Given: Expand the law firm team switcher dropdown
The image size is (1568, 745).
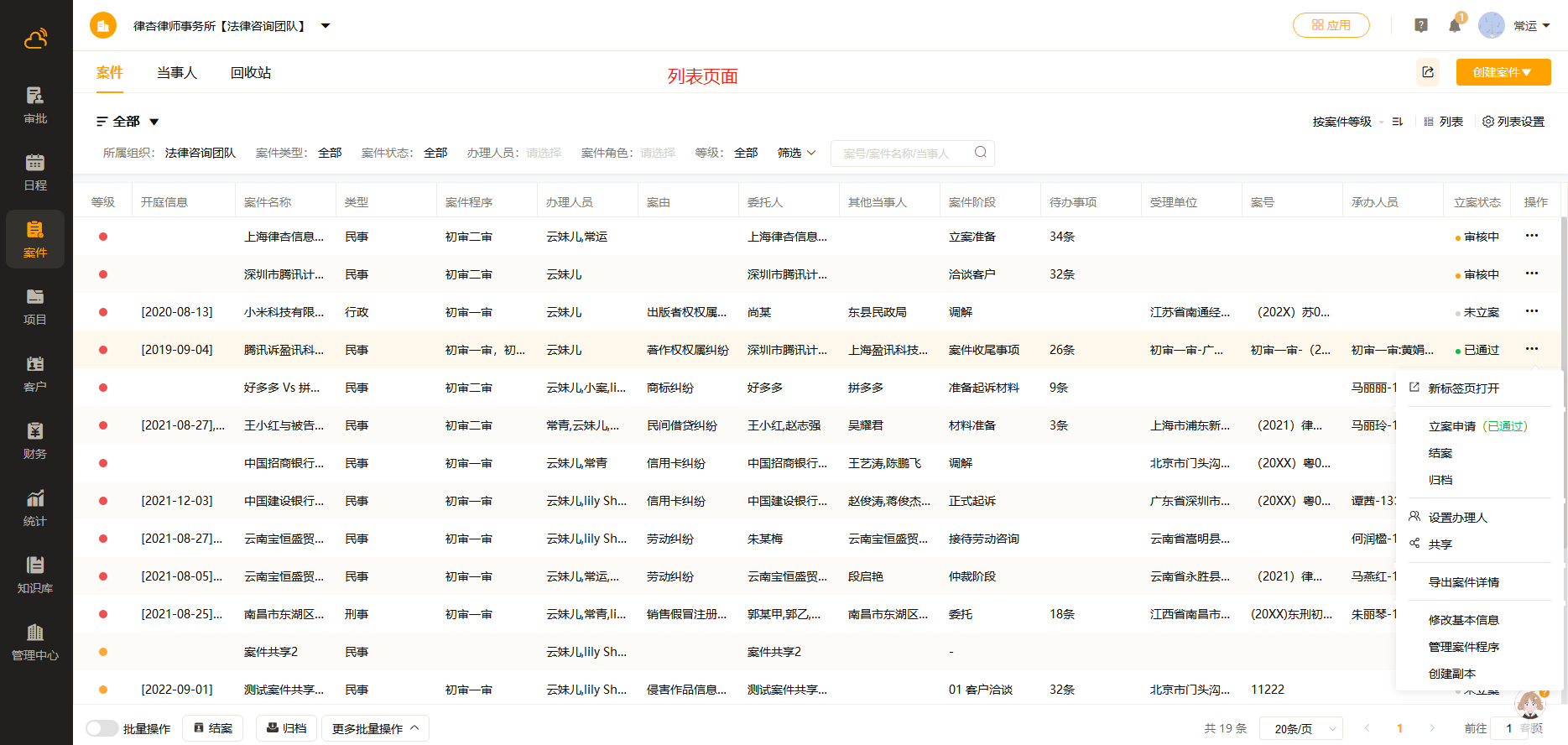Looking at the screenshot, I should tap(326, 26).
